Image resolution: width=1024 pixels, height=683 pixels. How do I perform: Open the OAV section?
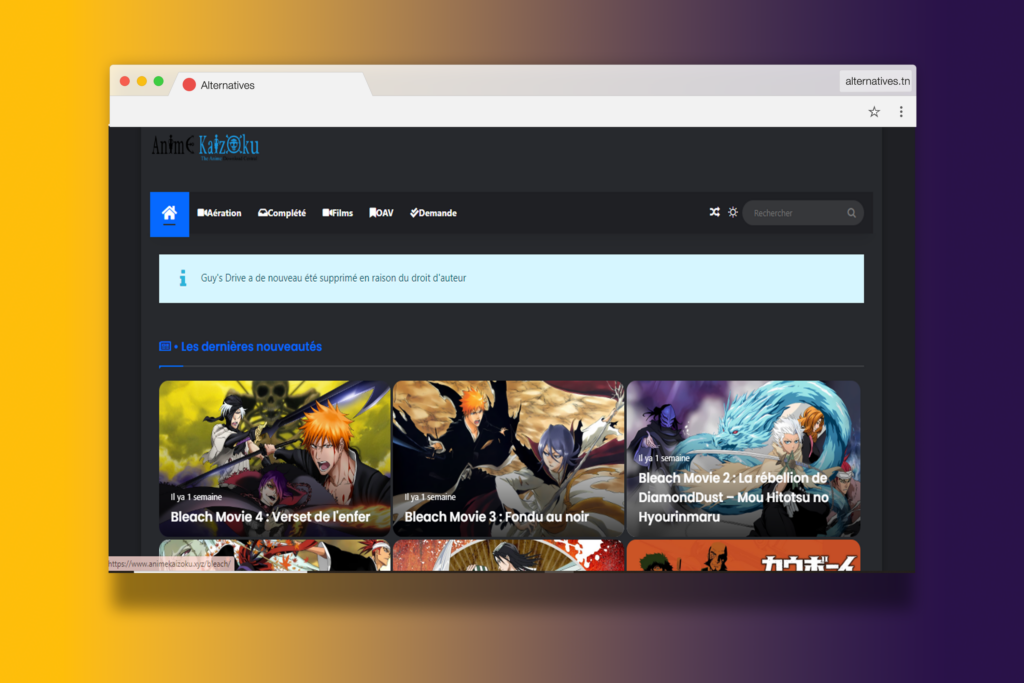point(381,213)
